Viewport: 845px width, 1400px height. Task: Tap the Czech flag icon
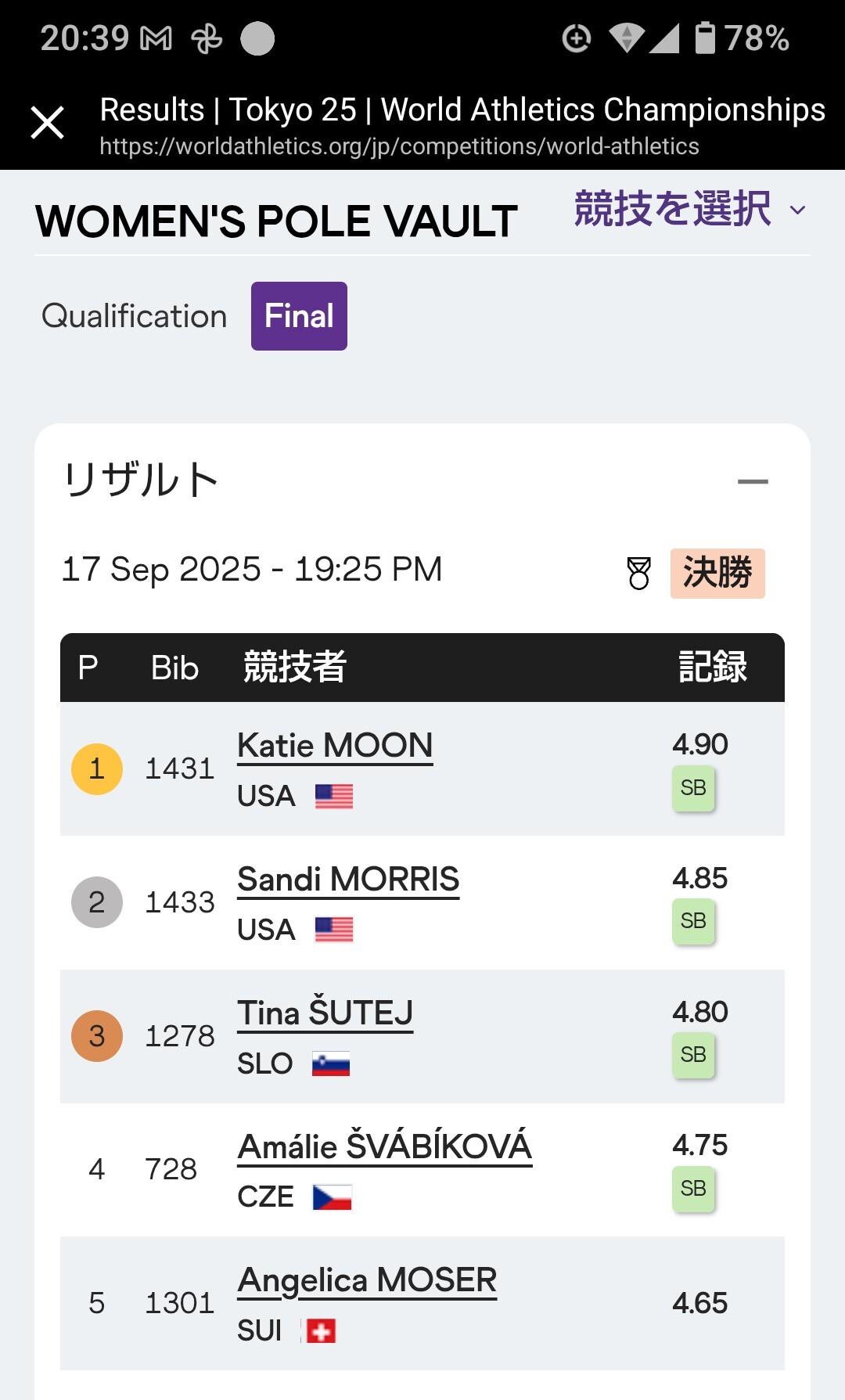333,1197
